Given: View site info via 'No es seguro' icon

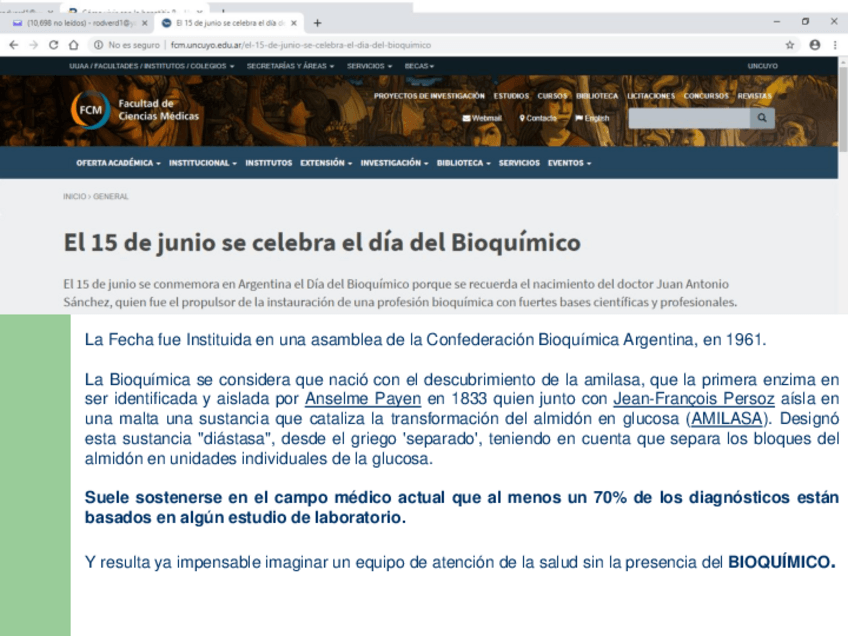Looking at the screenshot, I should point(98,45).
